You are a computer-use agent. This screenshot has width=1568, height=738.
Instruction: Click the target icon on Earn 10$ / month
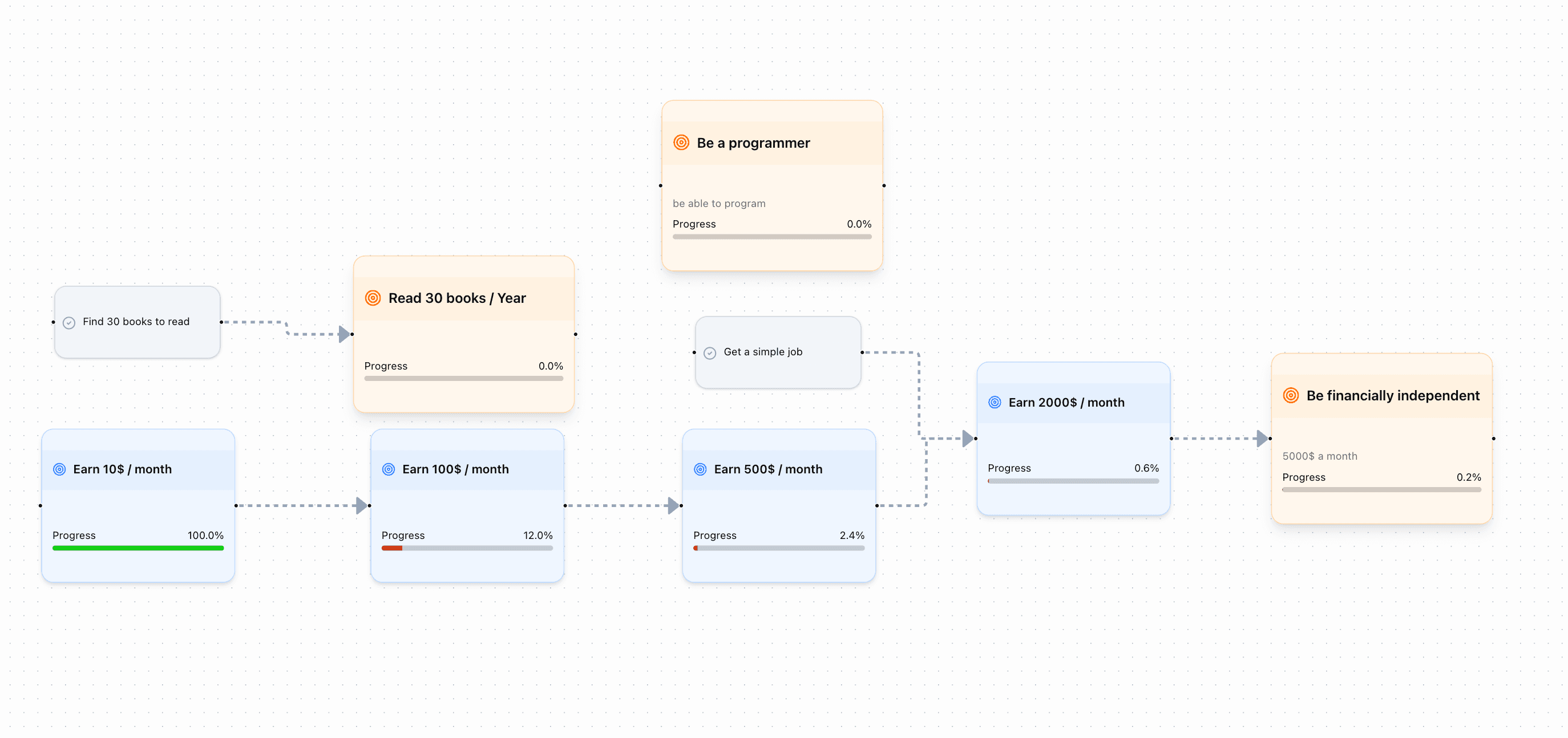tap(60, 469)
